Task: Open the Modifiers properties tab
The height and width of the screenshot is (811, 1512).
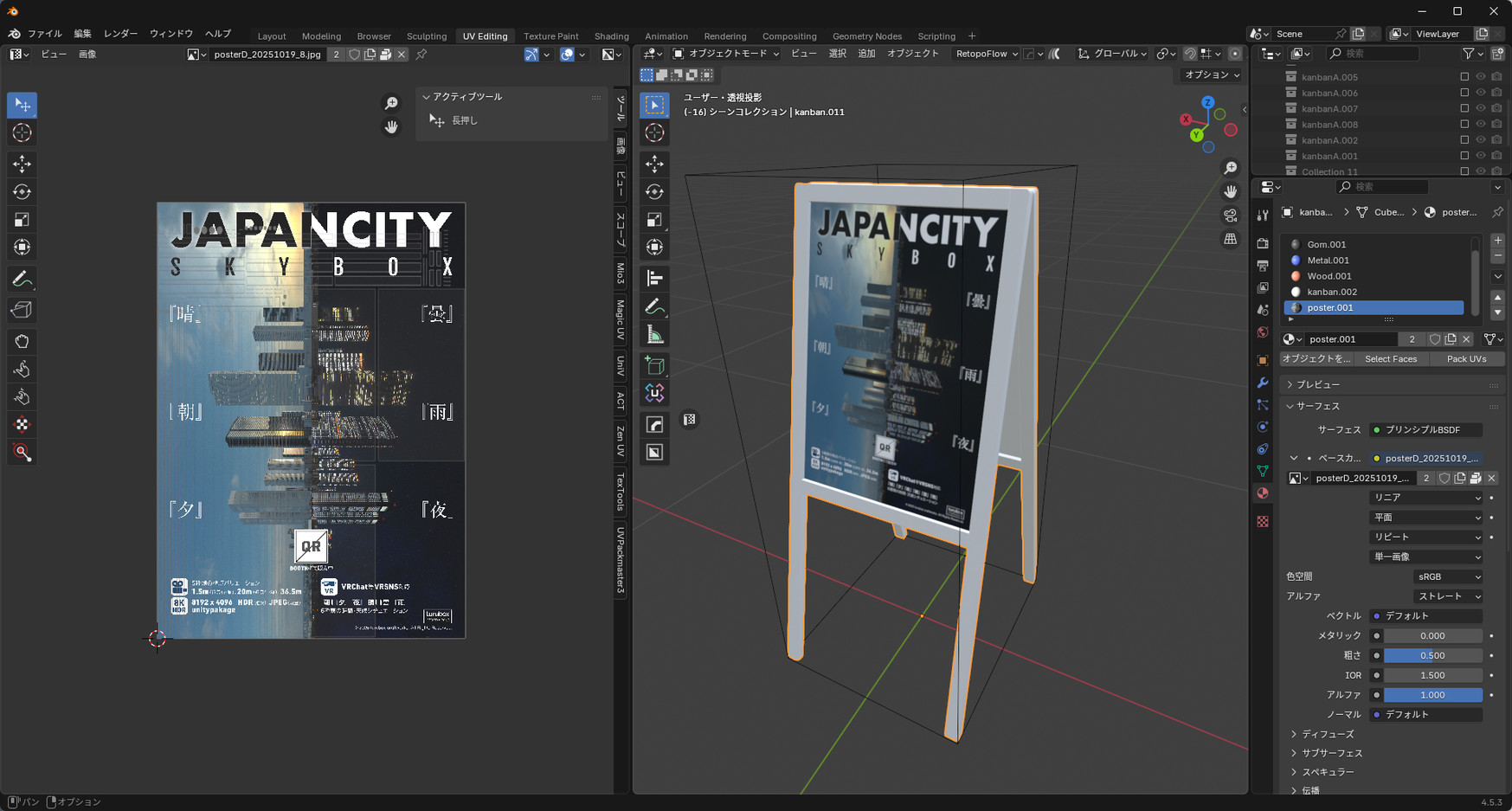Action: (1263, 383)
